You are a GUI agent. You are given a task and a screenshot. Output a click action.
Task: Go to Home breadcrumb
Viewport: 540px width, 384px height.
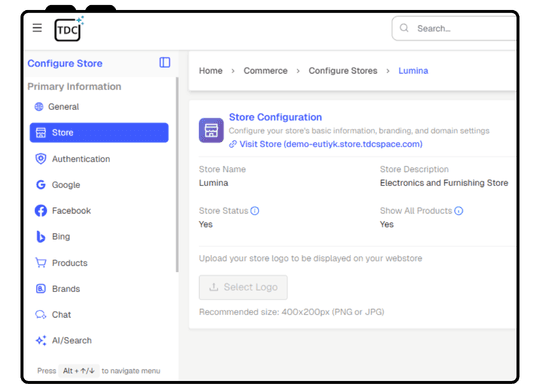pyautogui.click(x=210, y=71)
